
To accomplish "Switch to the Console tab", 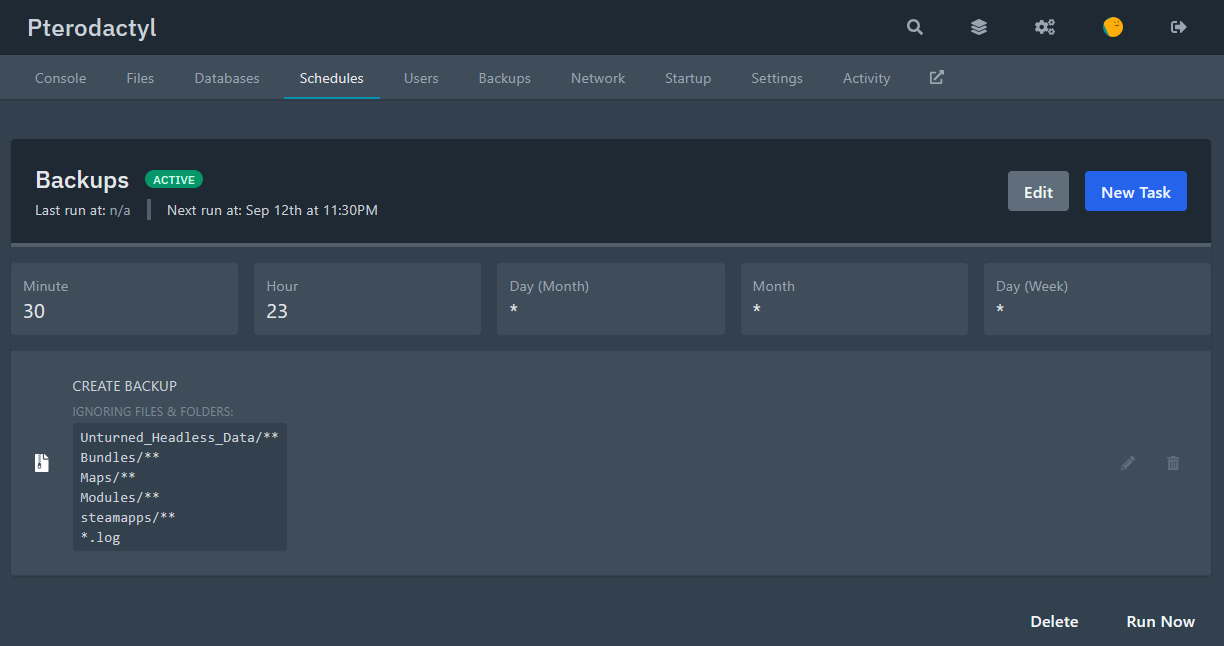I will [61, 78].
